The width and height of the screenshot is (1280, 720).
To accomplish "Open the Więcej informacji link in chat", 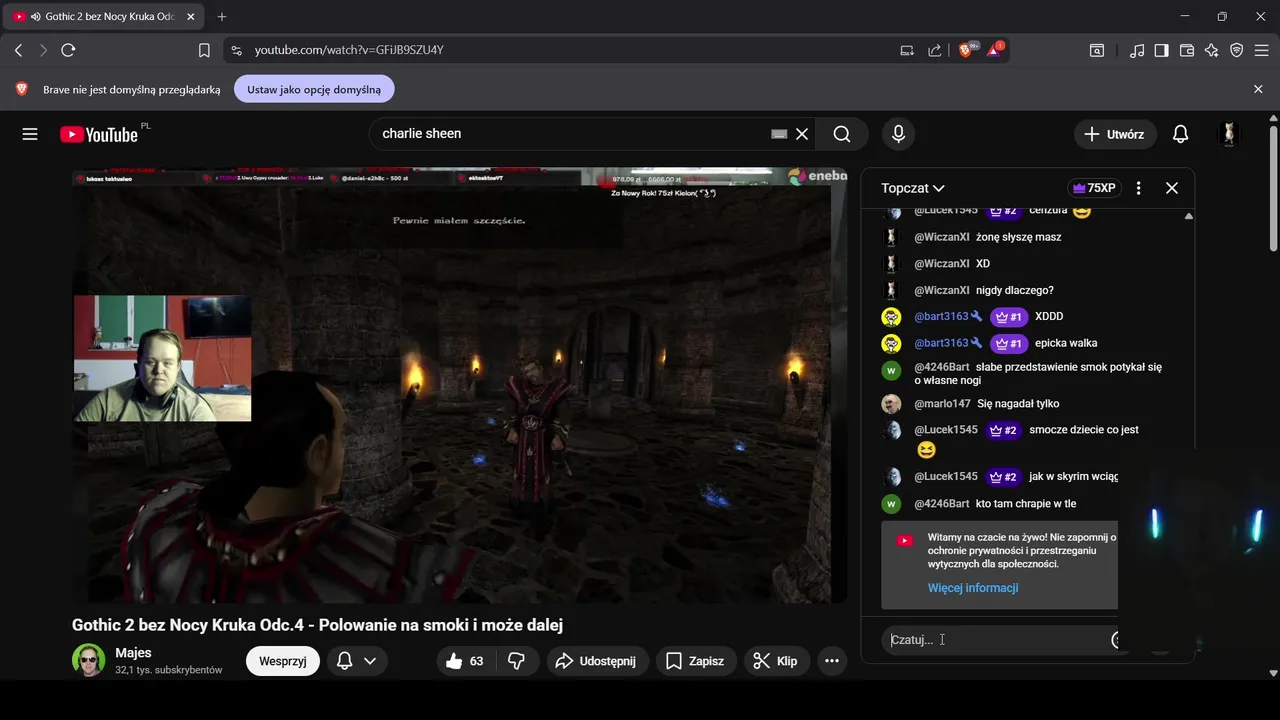I will (x=973, y=588).
